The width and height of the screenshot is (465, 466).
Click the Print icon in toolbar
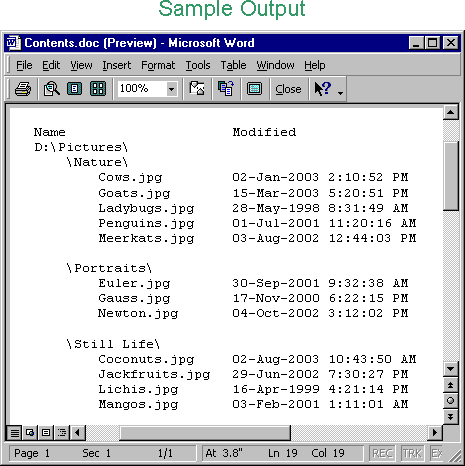[23, 89]
